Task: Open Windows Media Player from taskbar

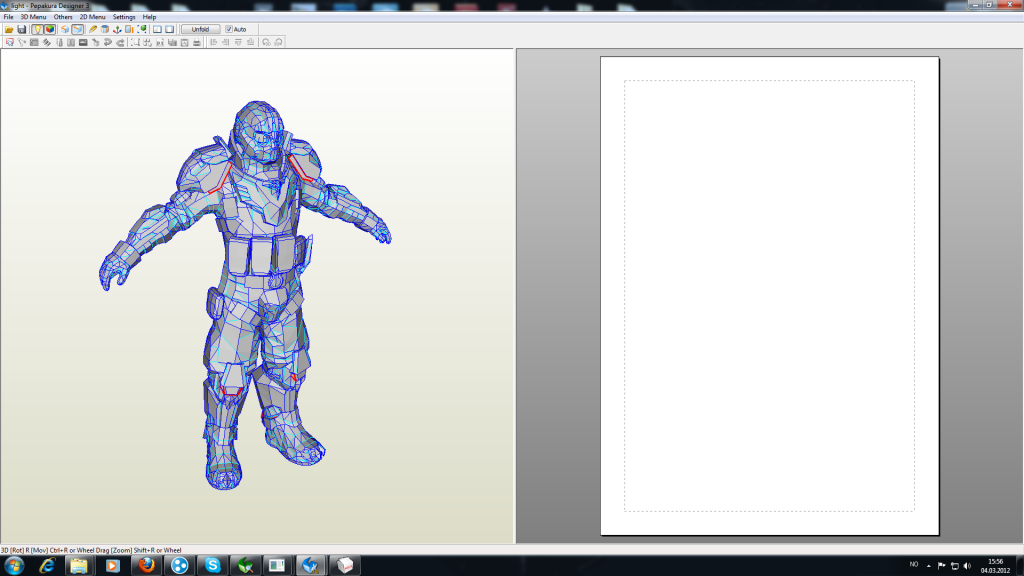Action: (x=112, y=566)
